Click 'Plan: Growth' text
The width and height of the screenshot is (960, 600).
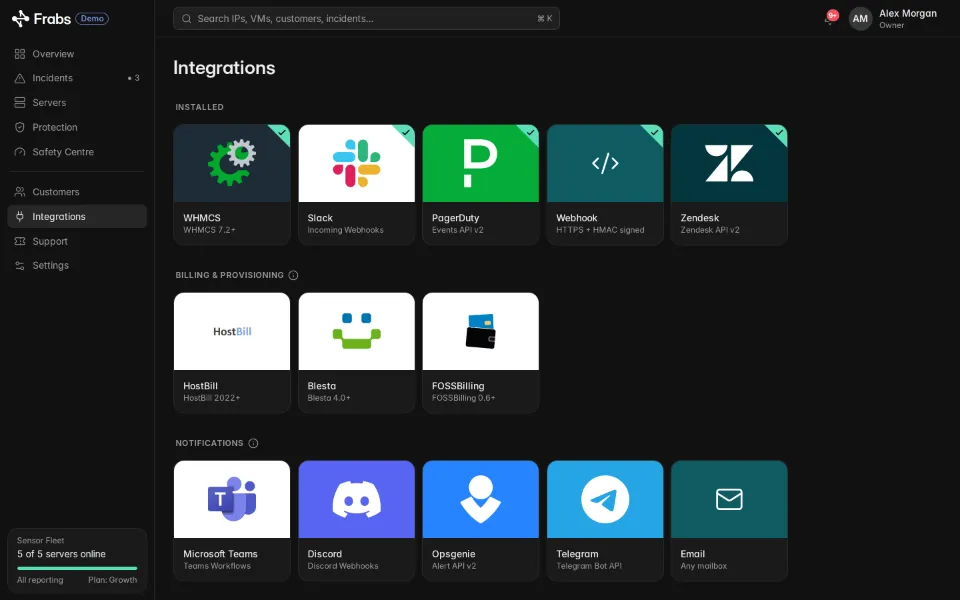(113, 580)
